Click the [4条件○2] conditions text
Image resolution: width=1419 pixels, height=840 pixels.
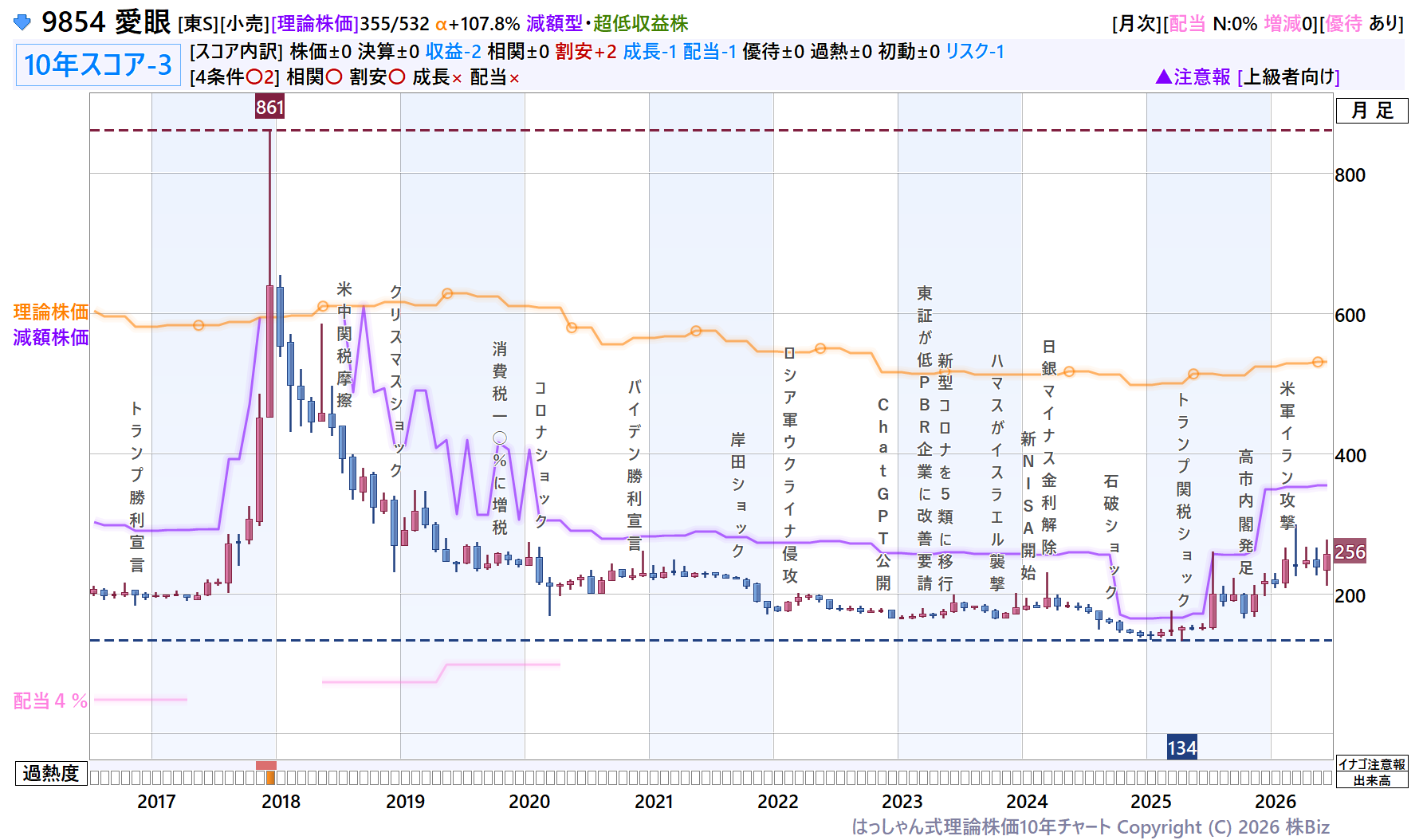click(235, 77)
